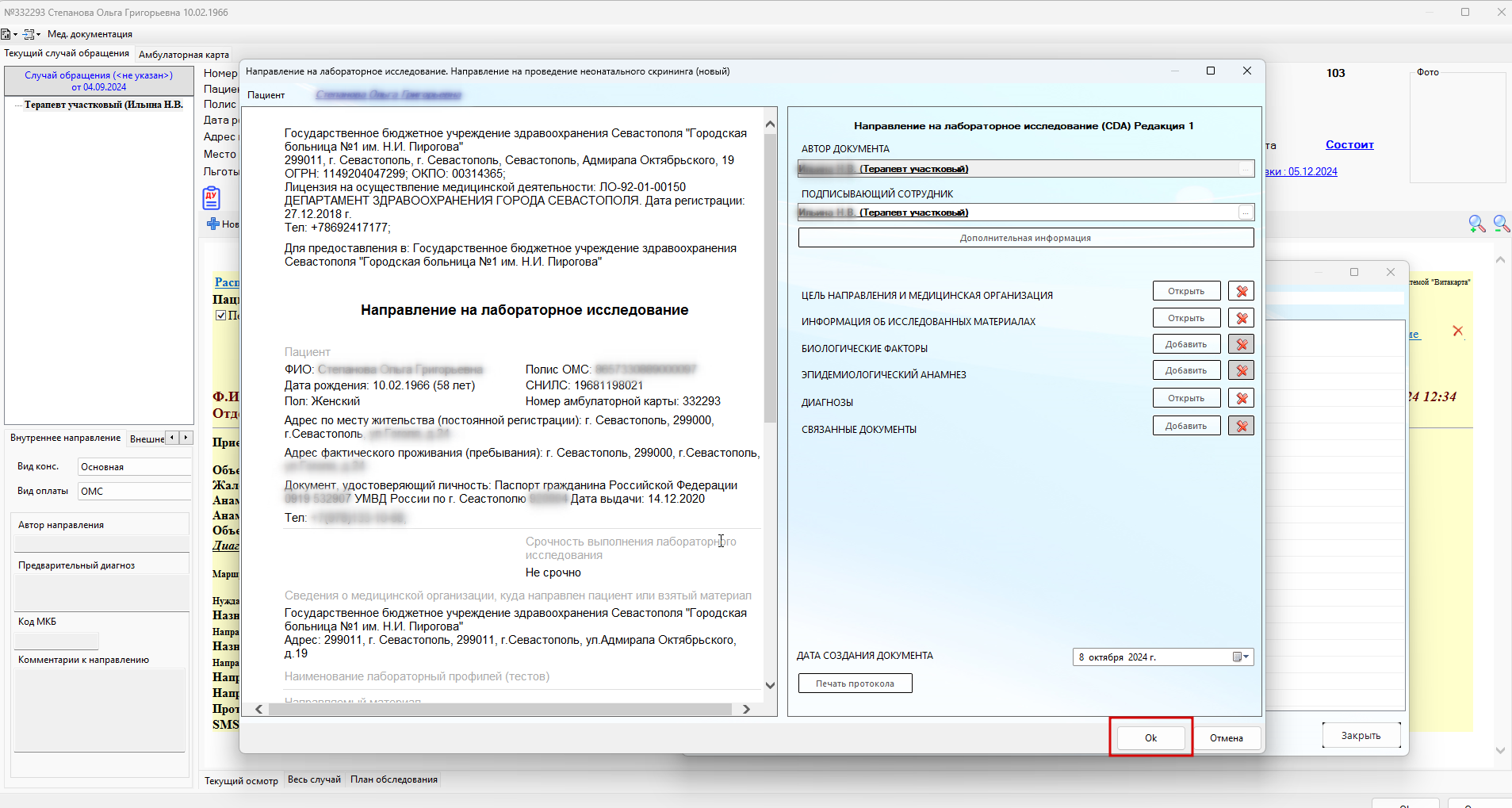The width and height of the screenshot is (1512, 808).
Task: Click the Комментарии к направлению text area
Action: (x=100, y=710)
